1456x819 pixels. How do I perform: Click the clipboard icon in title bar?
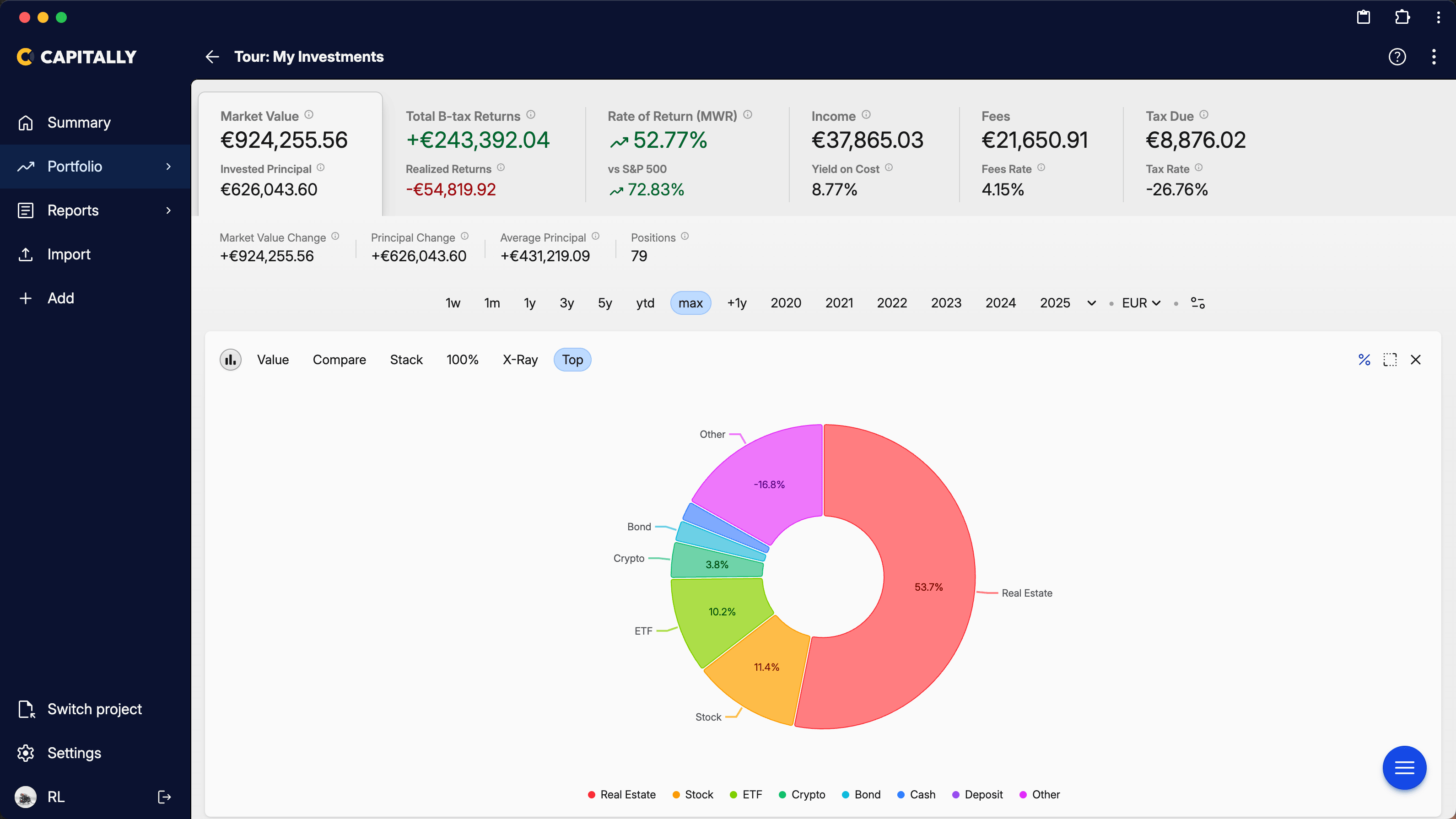(1363, 17)
